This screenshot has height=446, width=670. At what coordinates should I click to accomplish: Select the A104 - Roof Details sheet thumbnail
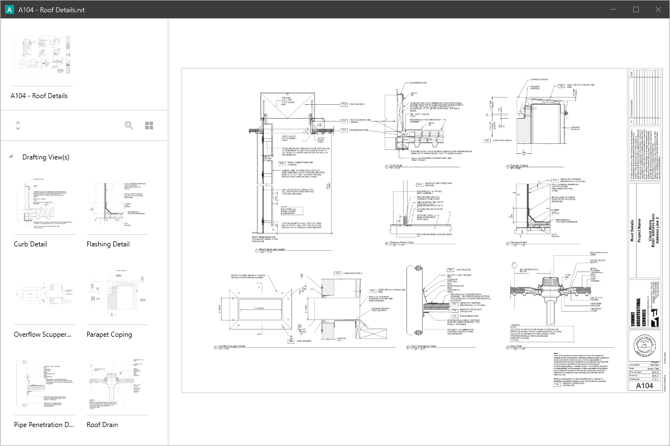click(45, 55)
